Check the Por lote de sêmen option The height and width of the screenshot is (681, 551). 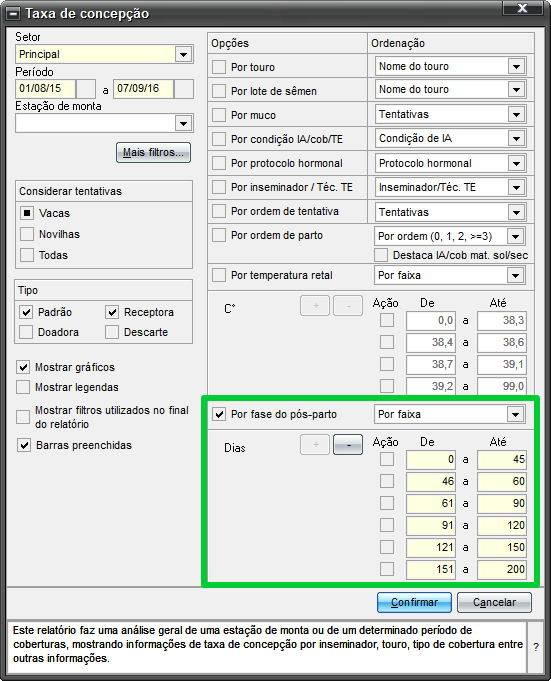(x=219, y=91)
